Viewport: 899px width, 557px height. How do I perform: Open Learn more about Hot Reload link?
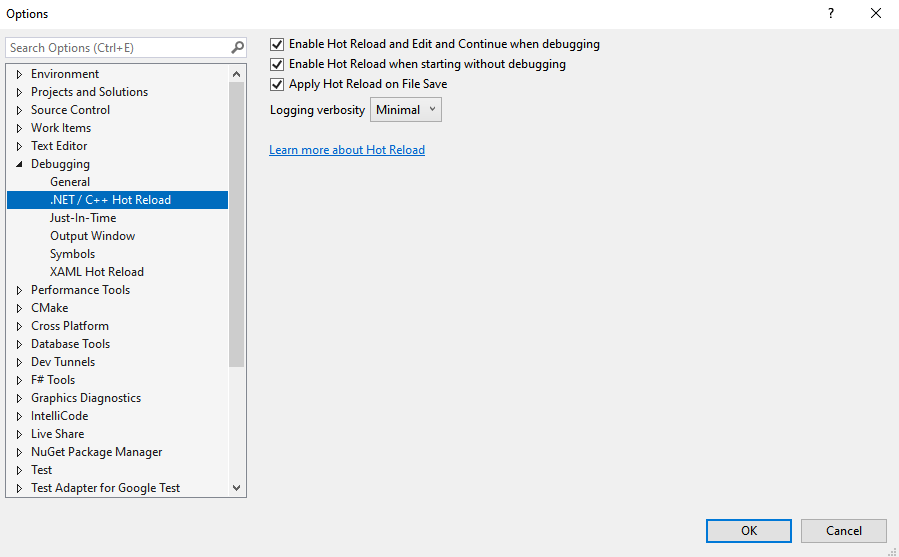click(x=347, y=150)
